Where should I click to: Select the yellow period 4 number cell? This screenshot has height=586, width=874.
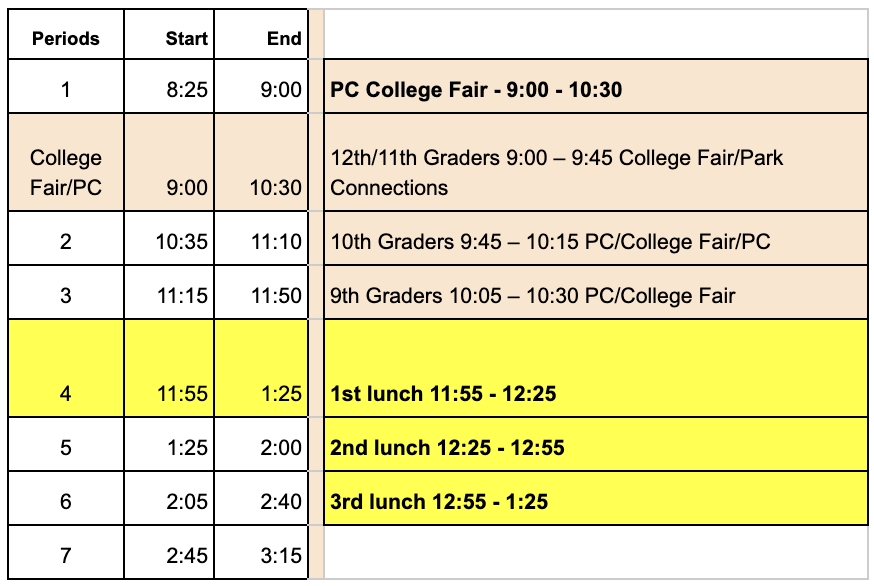pyautogui.click(x=66, y=368)
